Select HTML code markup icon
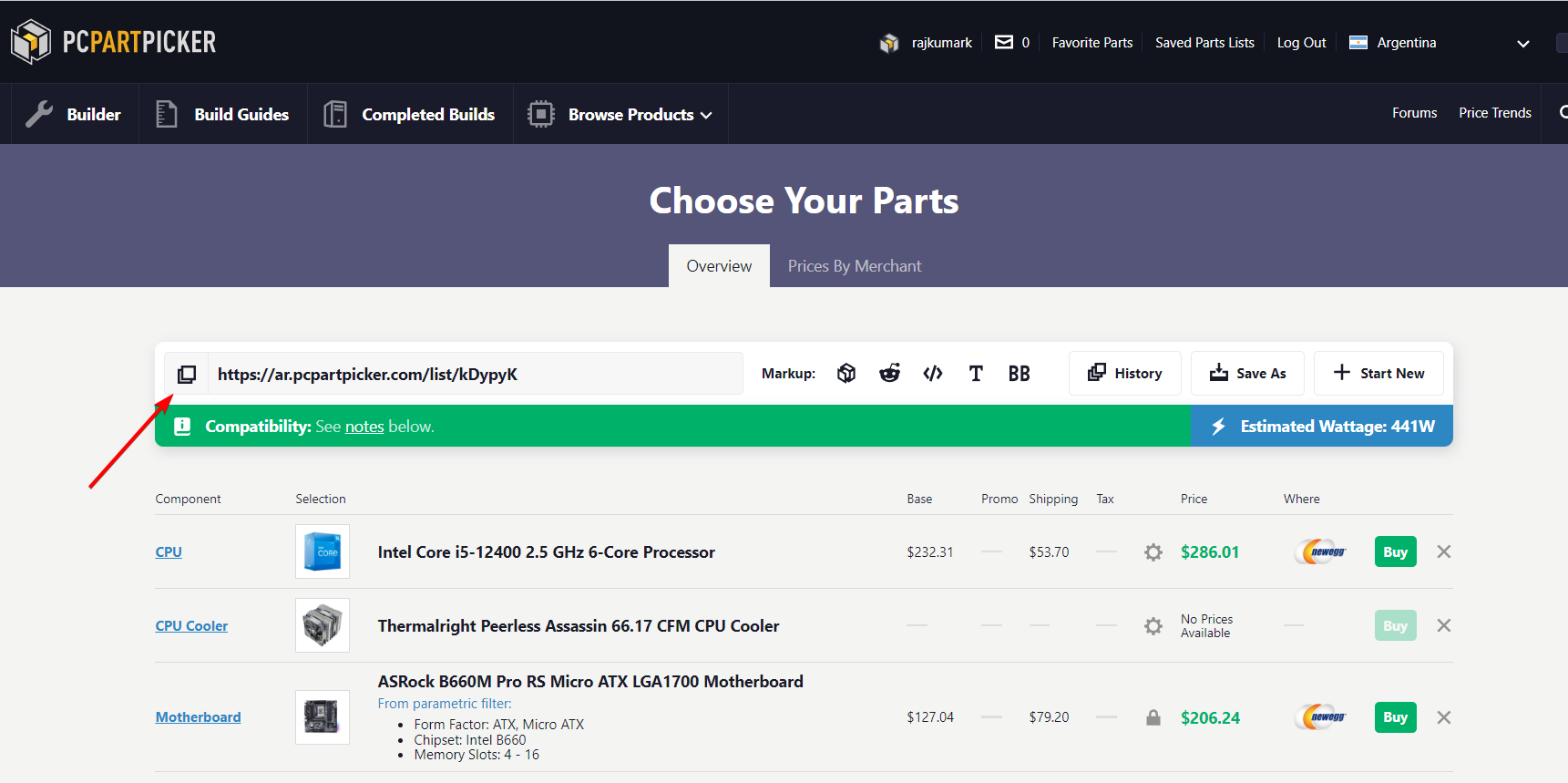The width and height of the screenshot is (1568, 783). [x=933, y=373]
